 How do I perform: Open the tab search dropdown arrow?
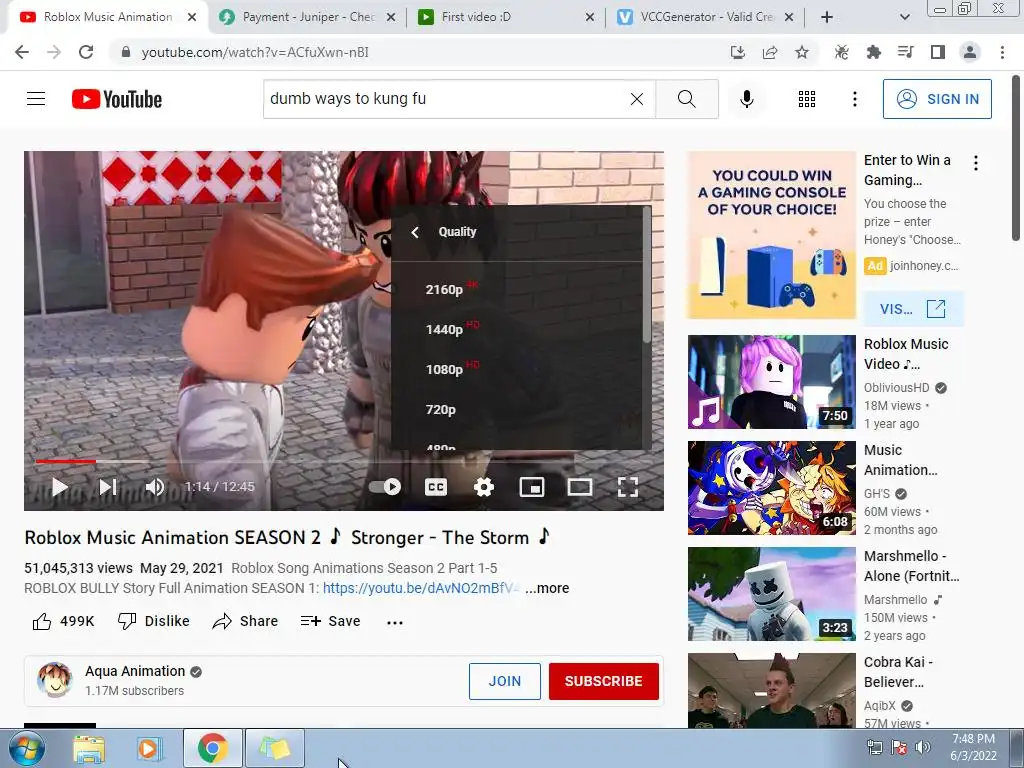[x=904, y=18]
